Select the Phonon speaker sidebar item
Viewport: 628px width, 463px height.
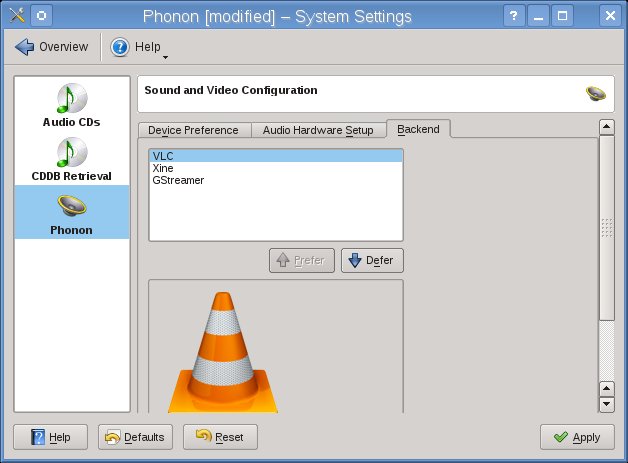(72, 212)
